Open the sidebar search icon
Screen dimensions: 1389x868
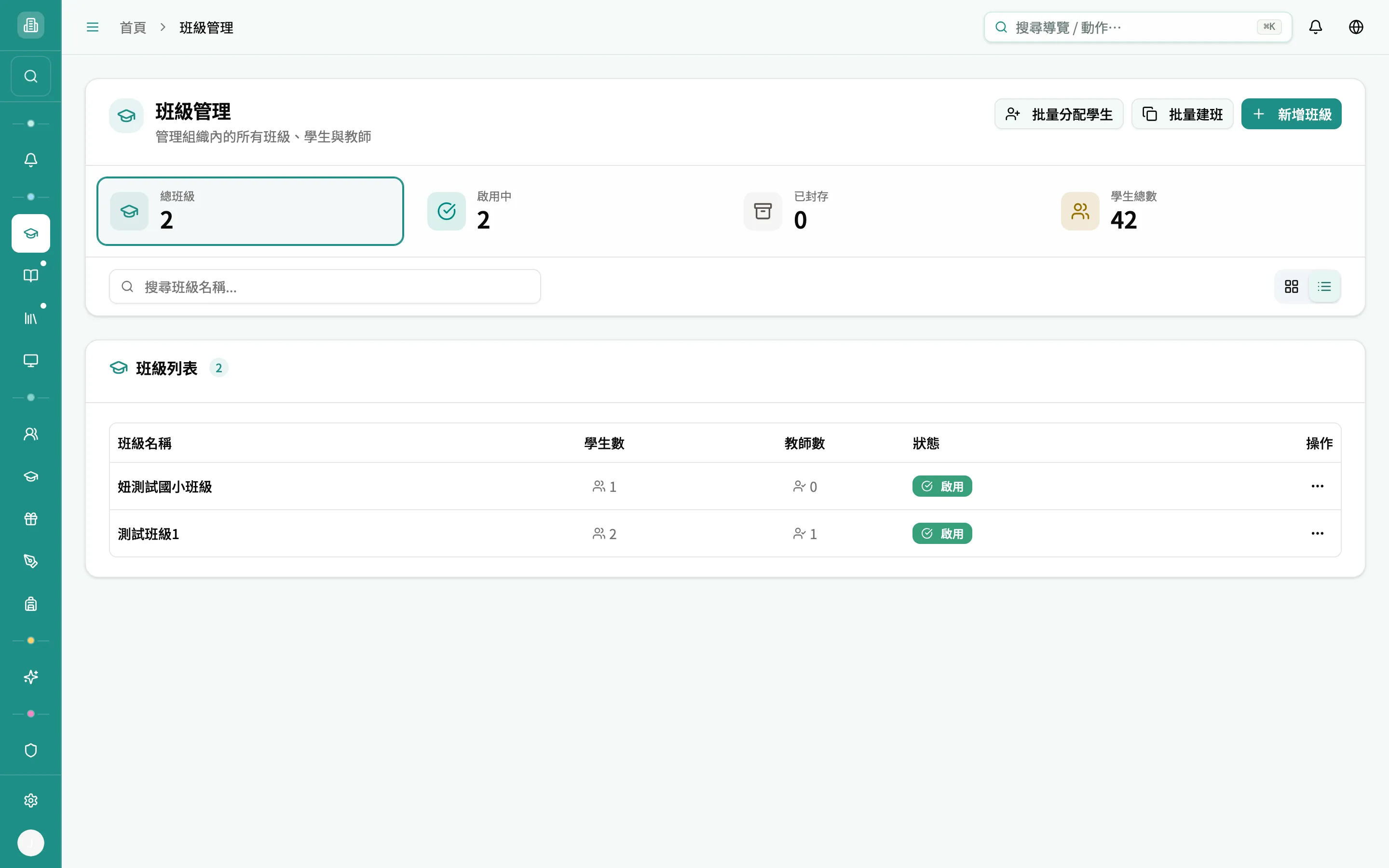[x=30, y=76]
